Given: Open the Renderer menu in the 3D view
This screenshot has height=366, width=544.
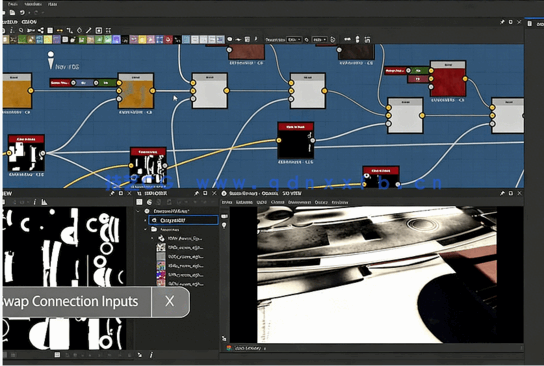Looking at the screenshot, I should point(340,202).
